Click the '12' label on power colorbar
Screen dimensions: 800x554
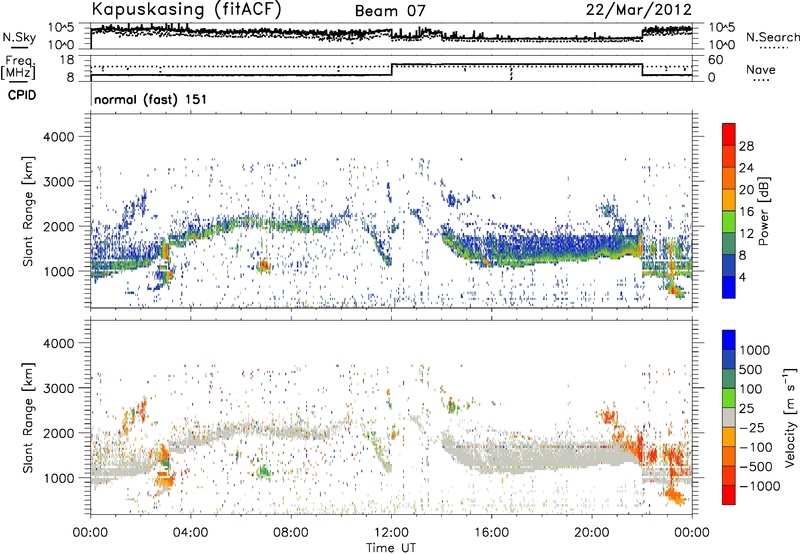[746, 234]
